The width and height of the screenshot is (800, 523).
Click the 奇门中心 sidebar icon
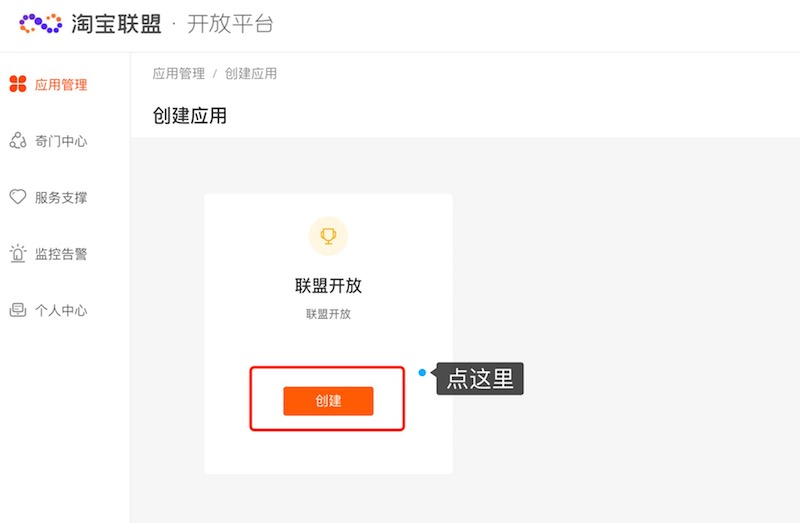(x=18, y=141)
